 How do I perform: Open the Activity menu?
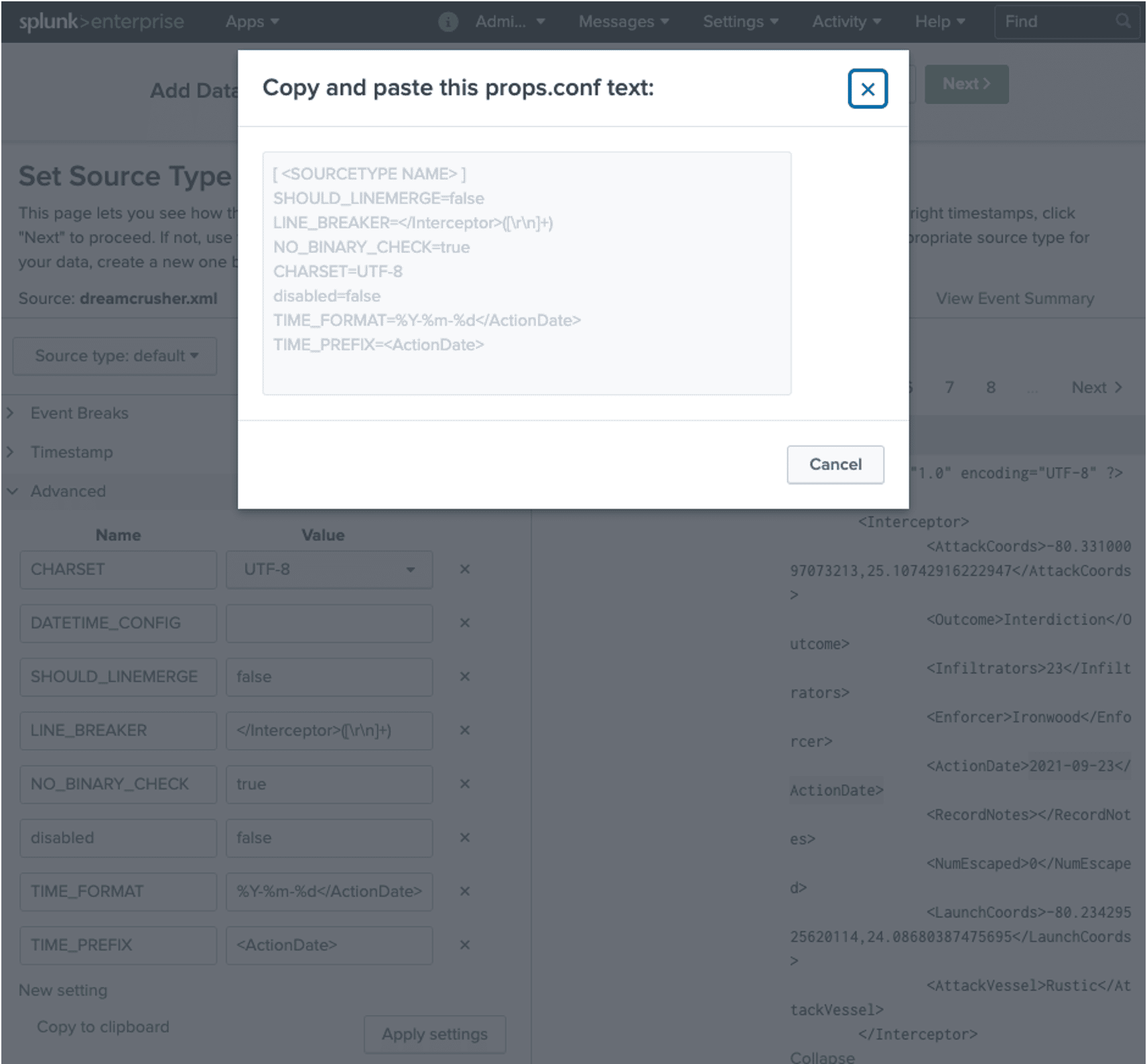846,21
